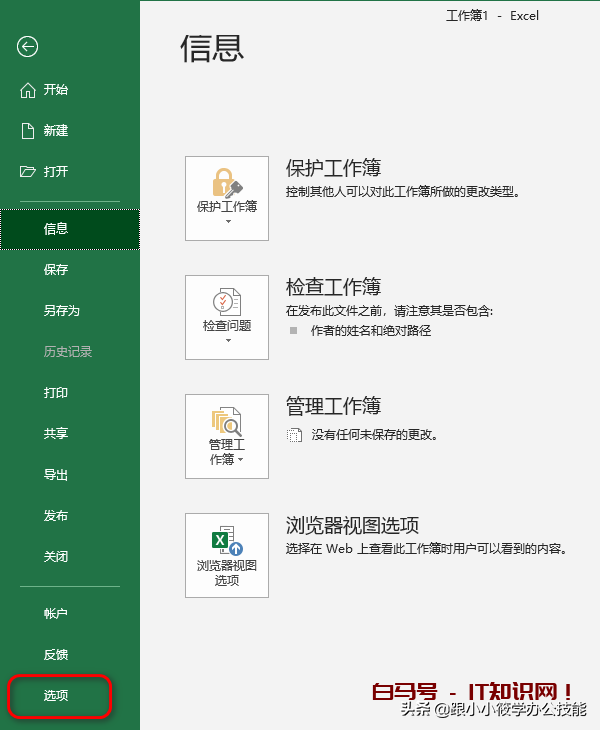Image resolution: width=600 pixels, height=730 pixels.
Task: Click the New document icon
Action: click(x=28, y=131)
